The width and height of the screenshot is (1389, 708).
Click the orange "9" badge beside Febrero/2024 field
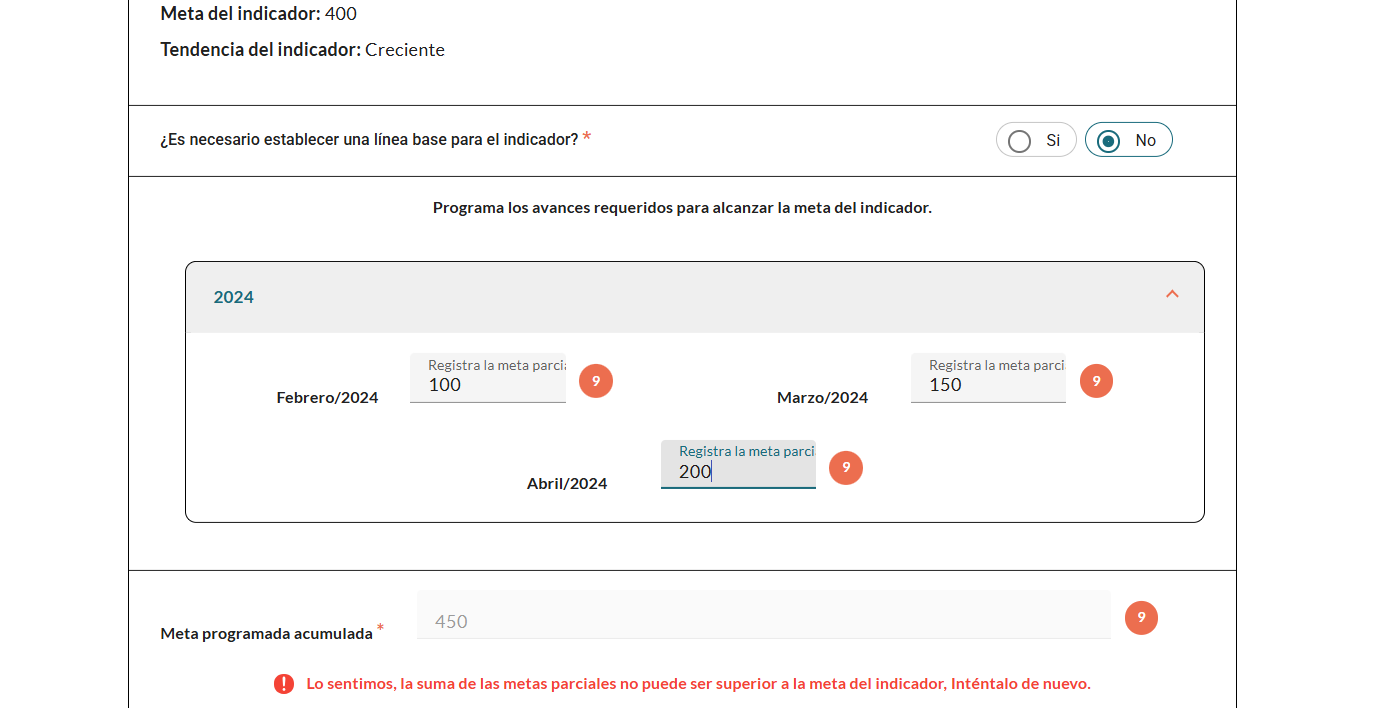point(596,380)
